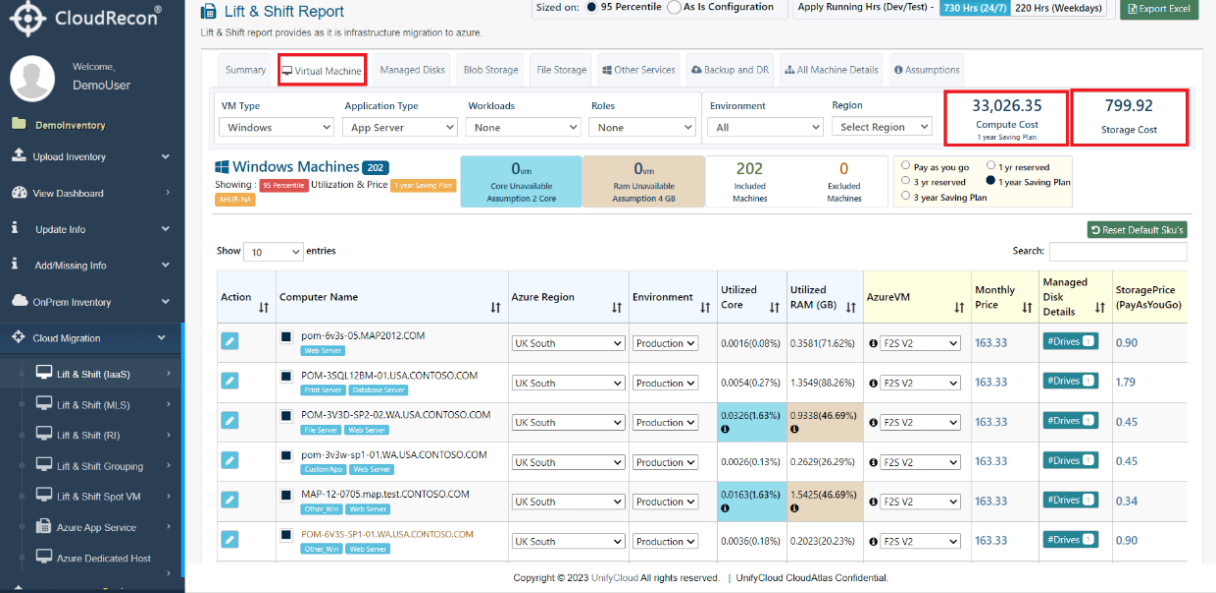Viewport: 1216px width, 593px height.
Task: Click the Cloud Migration icon in sidebar
Action: click(x=18, y=338)
